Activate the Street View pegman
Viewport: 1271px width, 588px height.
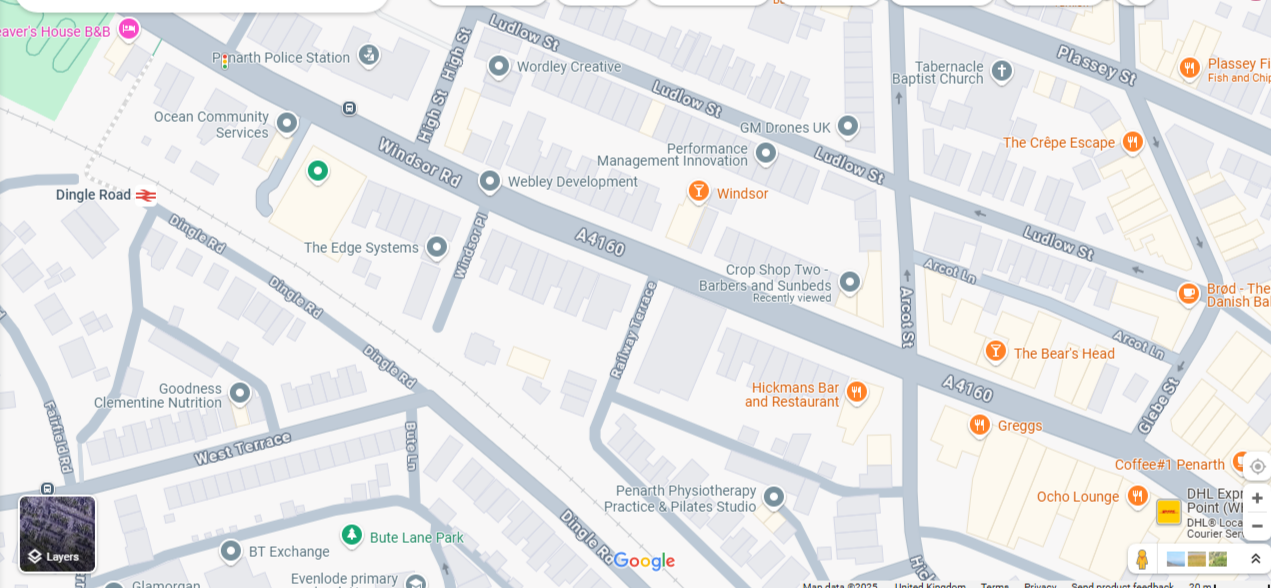1142,559
